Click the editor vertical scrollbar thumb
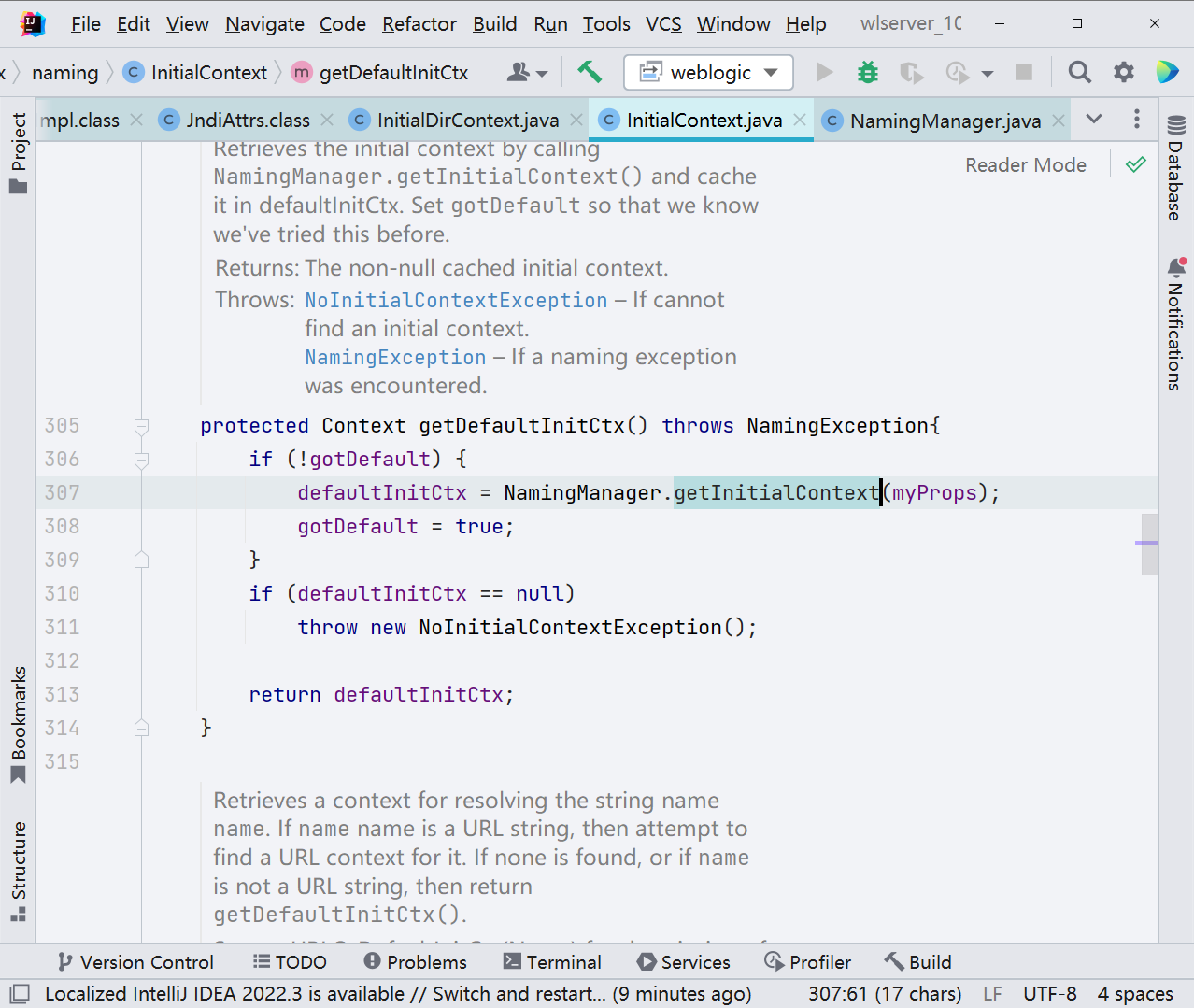This screenshot has height=1008, width=1194. [x=1150, y=544]
